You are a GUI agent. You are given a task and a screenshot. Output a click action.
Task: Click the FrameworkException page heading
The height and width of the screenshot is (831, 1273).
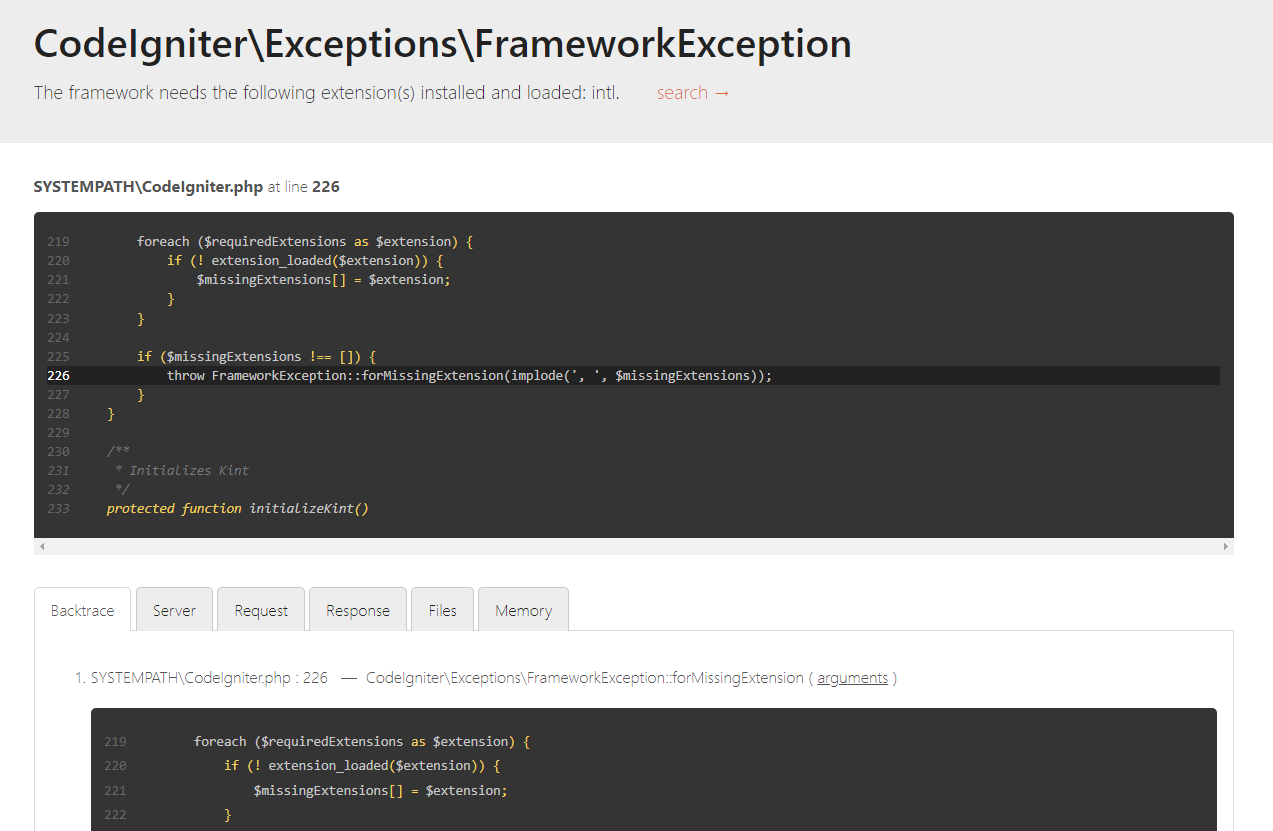(x=443, y=44)
